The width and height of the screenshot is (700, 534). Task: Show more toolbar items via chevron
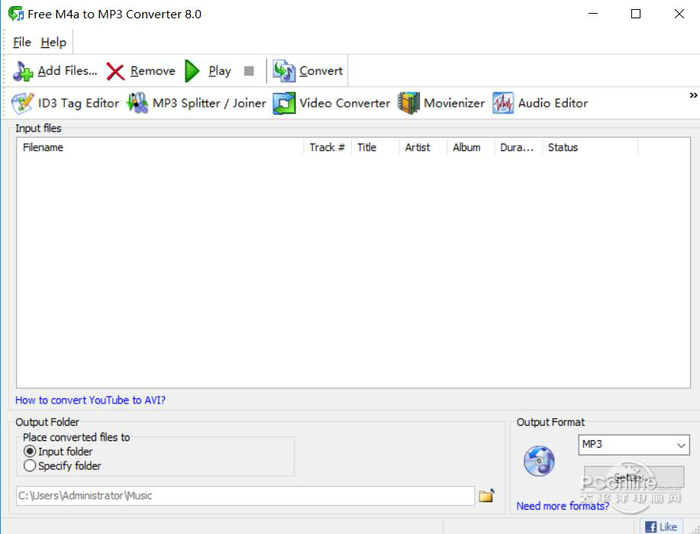pyautogui.click(x=693, y=95)
